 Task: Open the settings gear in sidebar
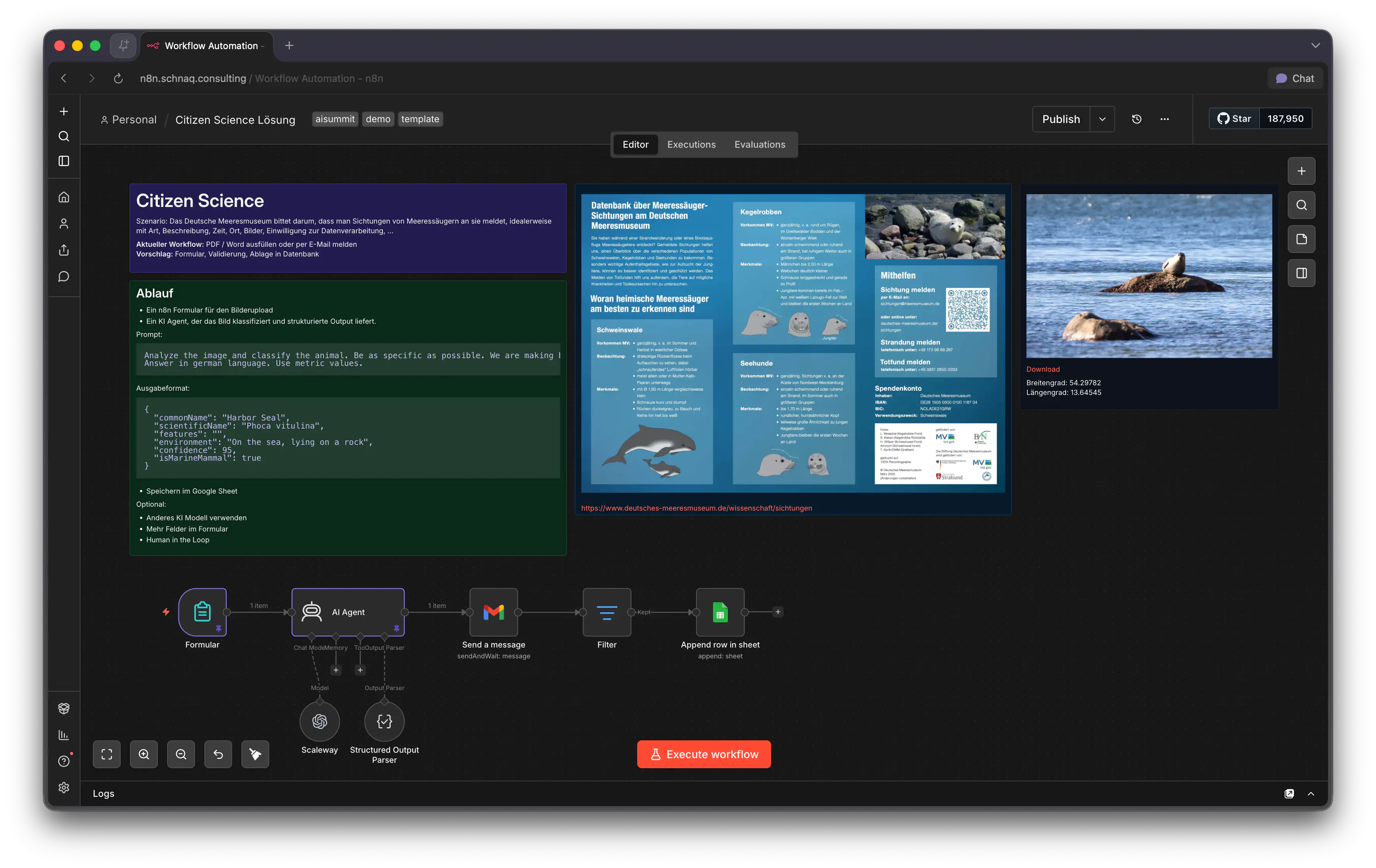click(64, 788)
